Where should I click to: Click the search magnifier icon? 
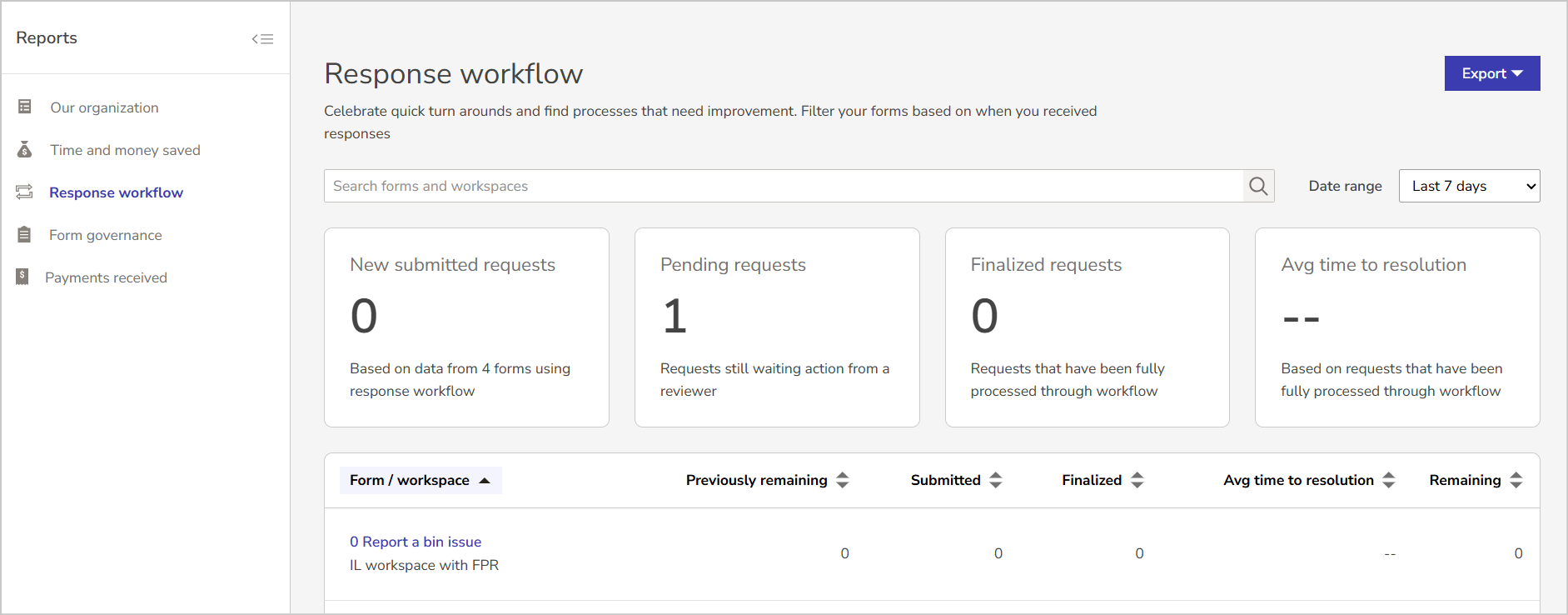pos(1258,186)
